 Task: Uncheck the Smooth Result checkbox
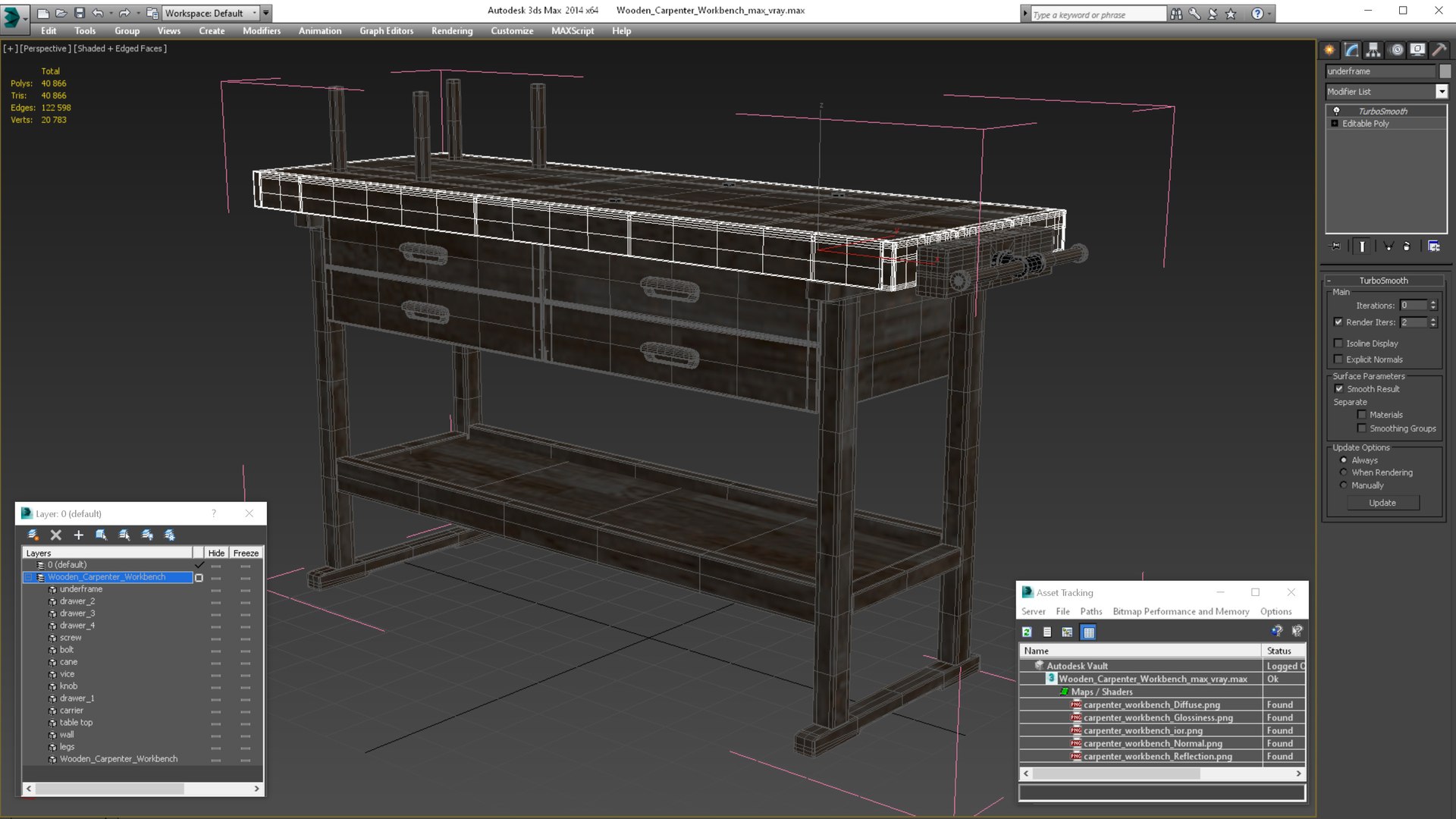1339,389
